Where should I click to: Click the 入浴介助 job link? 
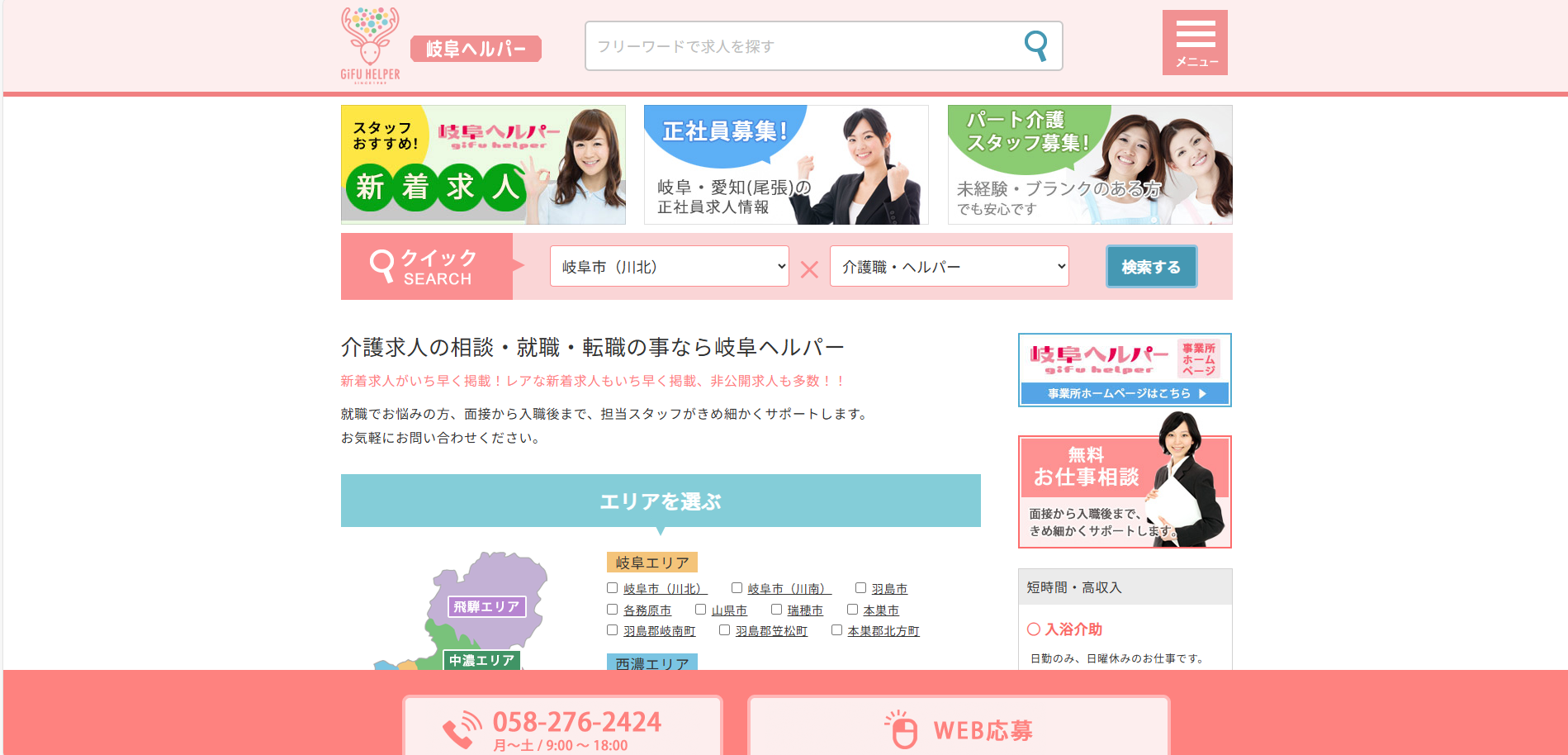1073,629
